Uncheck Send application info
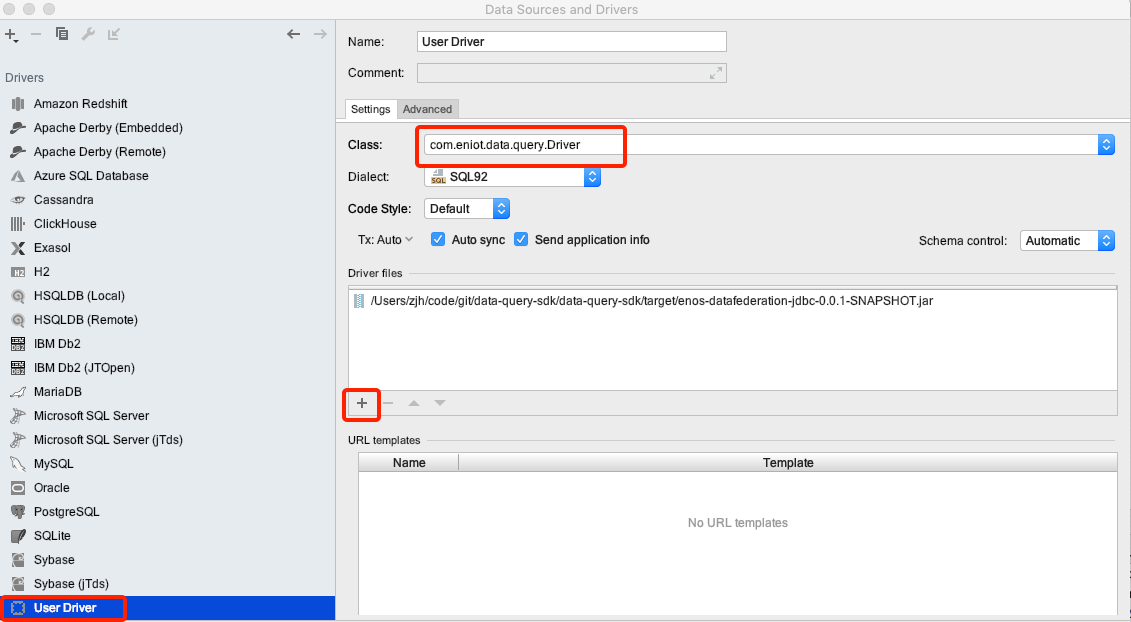The height and width of the screenshot is (622, 1131). tap(521, 240)
